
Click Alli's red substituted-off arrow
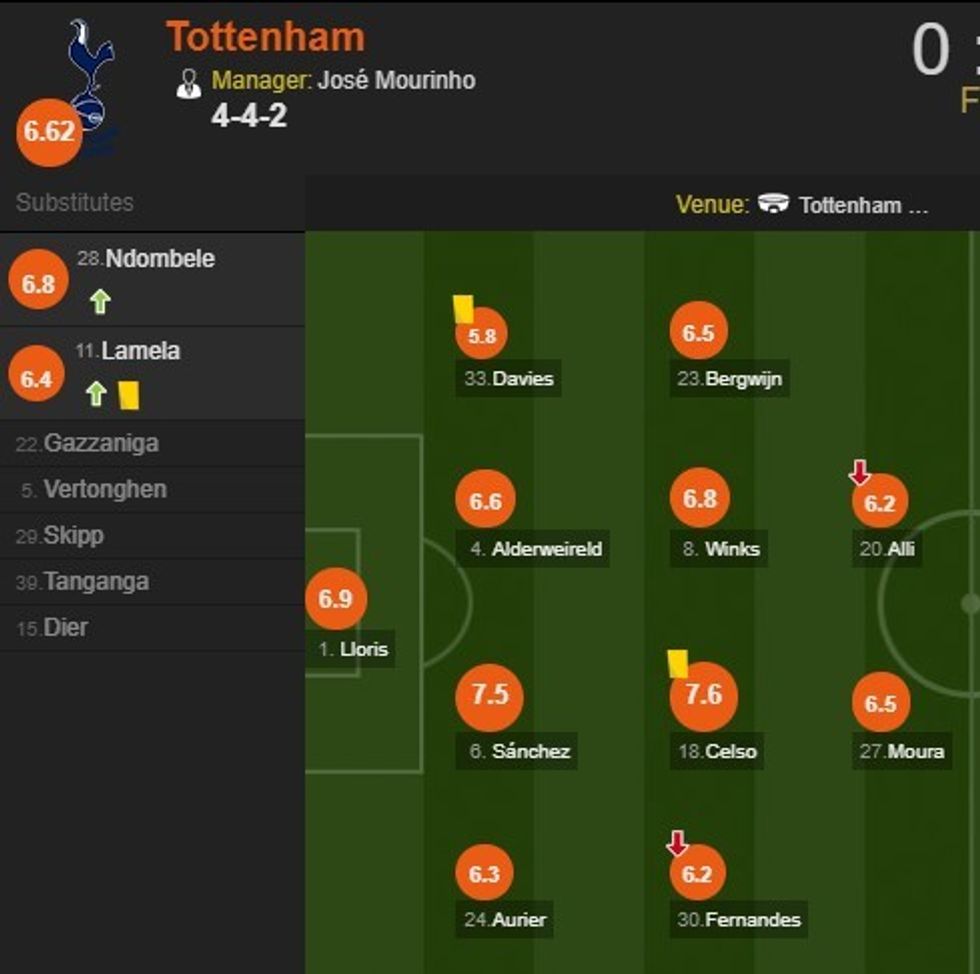[859, 472]
